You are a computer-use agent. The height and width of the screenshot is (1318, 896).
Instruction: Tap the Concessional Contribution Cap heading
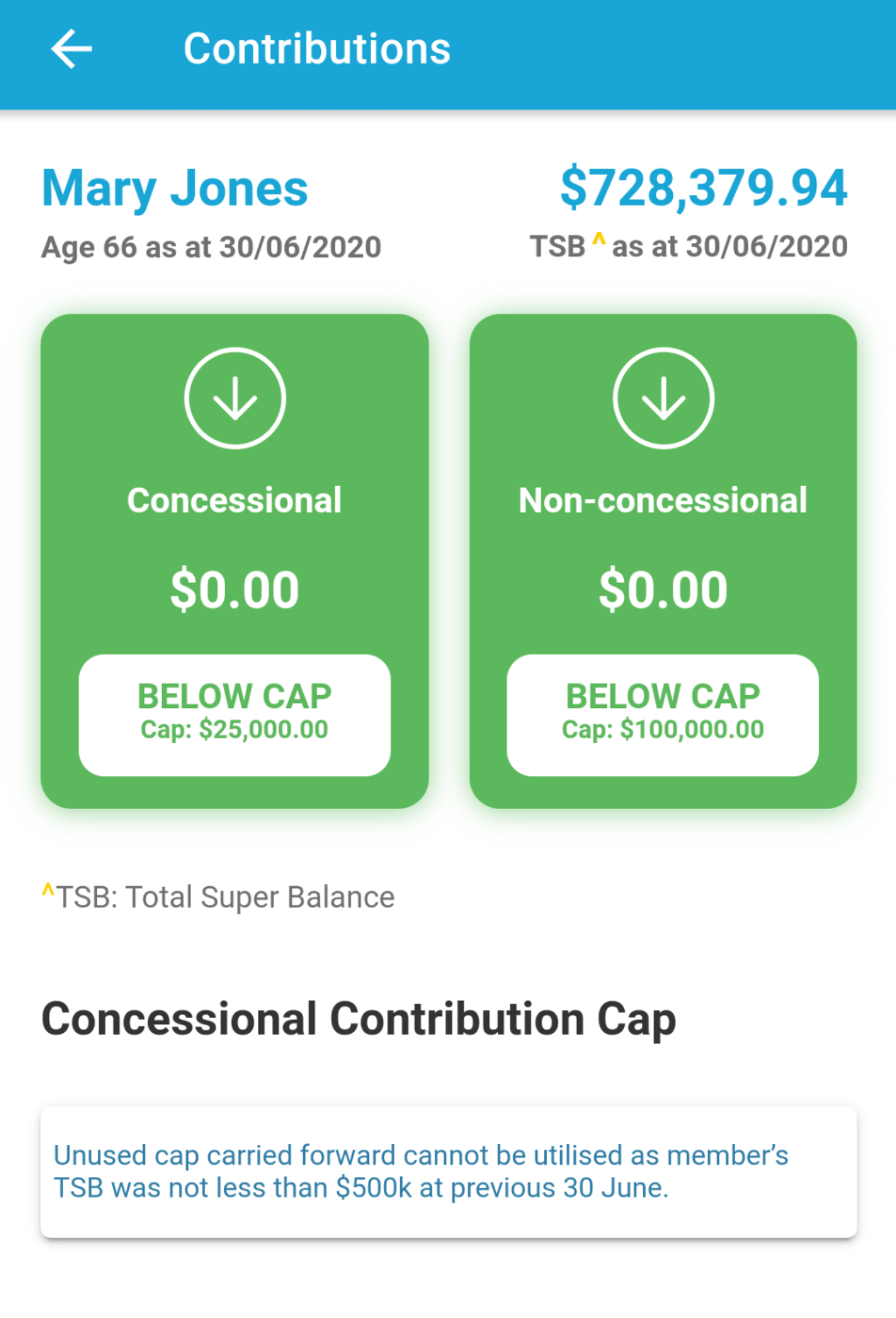click(x=358, y=1019)
